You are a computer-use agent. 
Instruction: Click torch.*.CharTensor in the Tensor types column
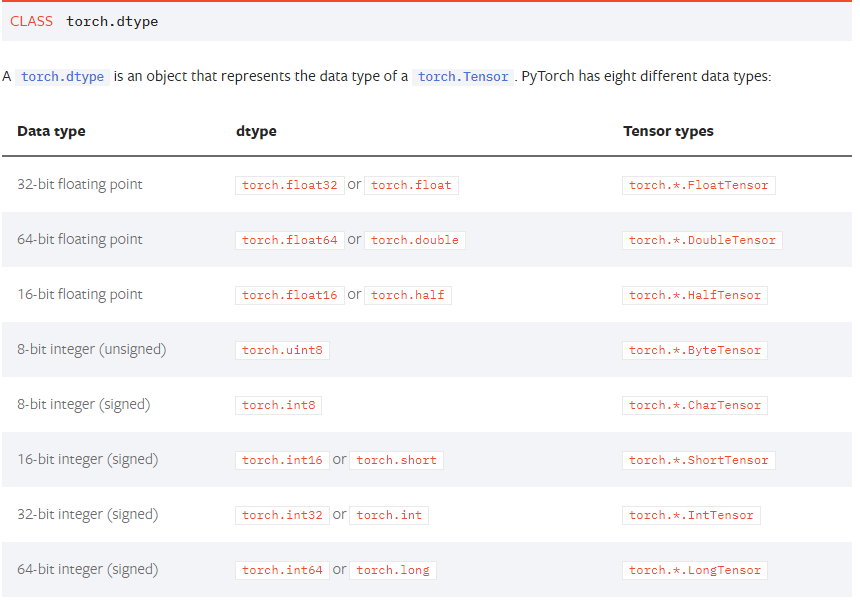(695, 404)
